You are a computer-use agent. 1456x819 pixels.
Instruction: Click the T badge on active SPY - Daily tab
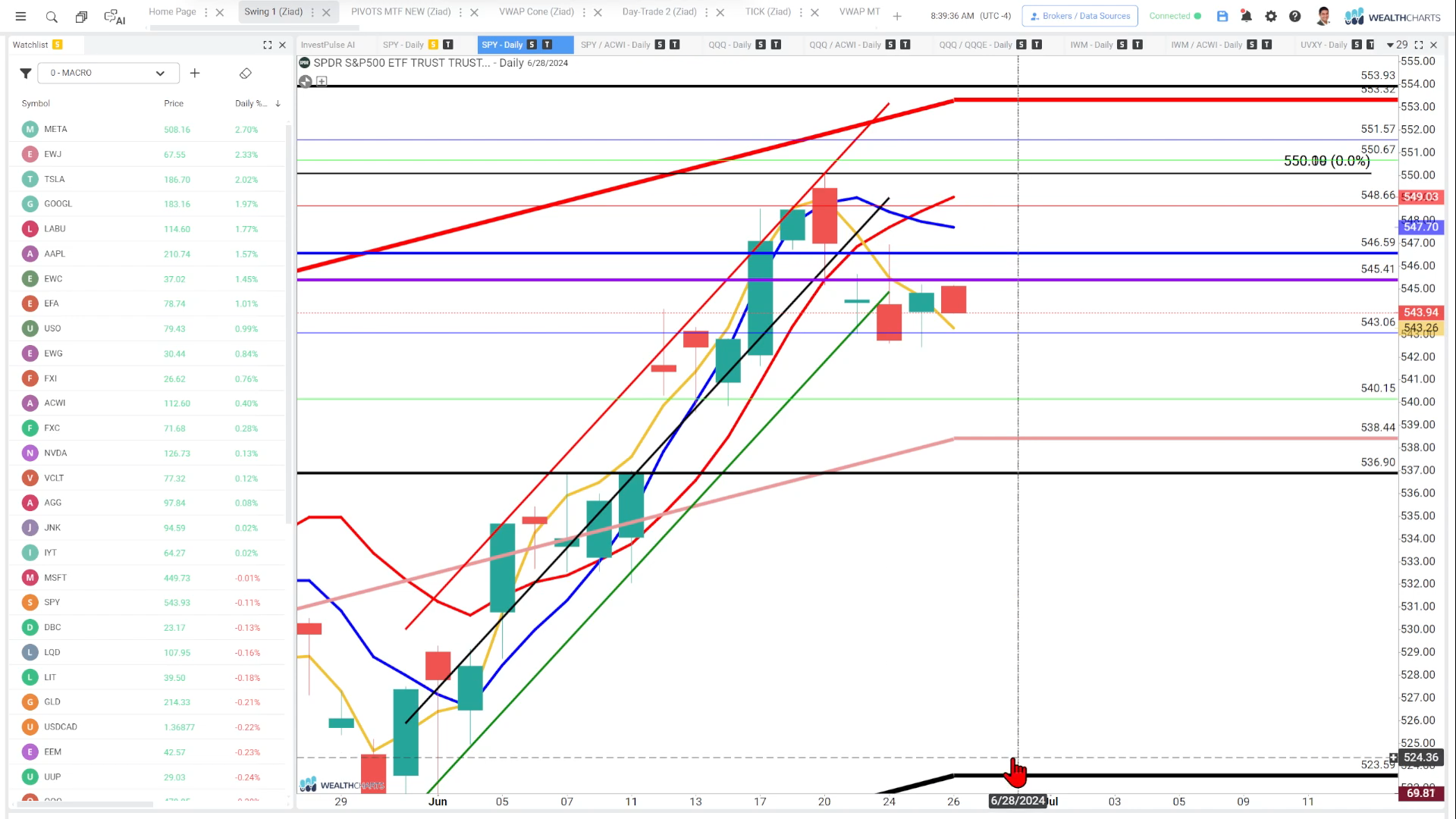point(547,45)
